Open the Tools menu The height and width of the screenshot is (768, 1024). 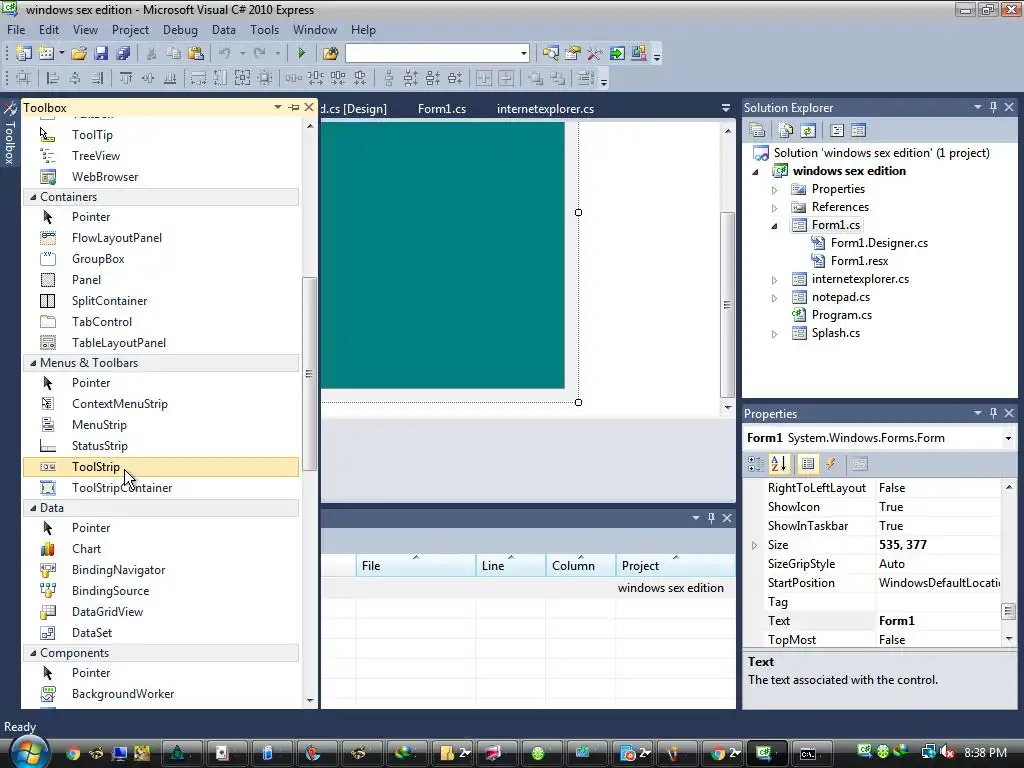point(264,30)
